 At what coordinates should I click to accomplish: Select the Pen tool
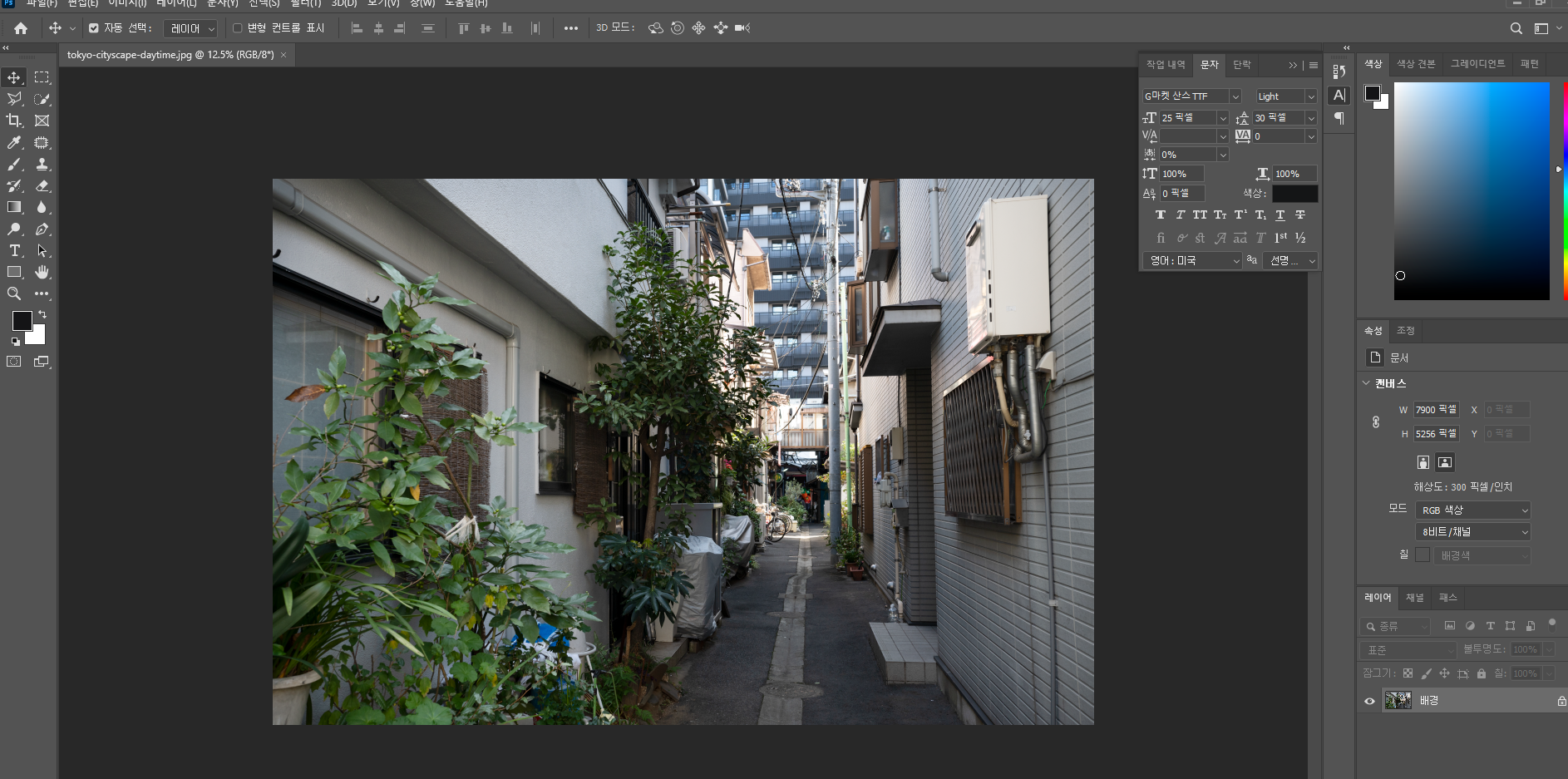(x=42, y=229)
